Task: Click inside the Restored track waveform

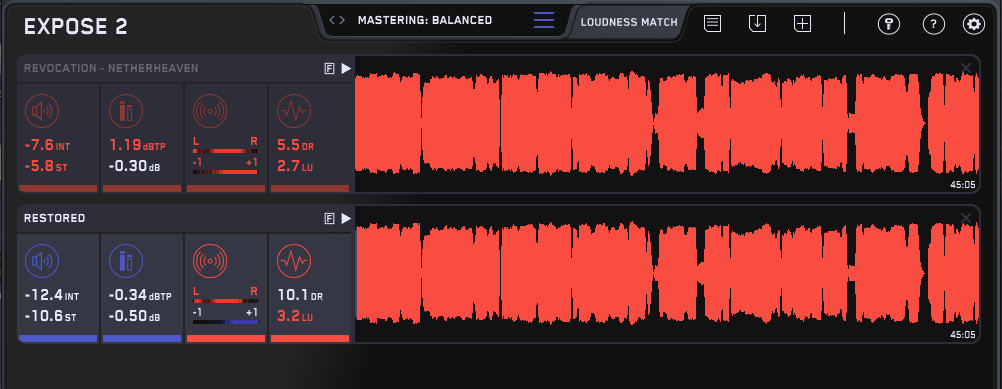Action: point(667,273)
